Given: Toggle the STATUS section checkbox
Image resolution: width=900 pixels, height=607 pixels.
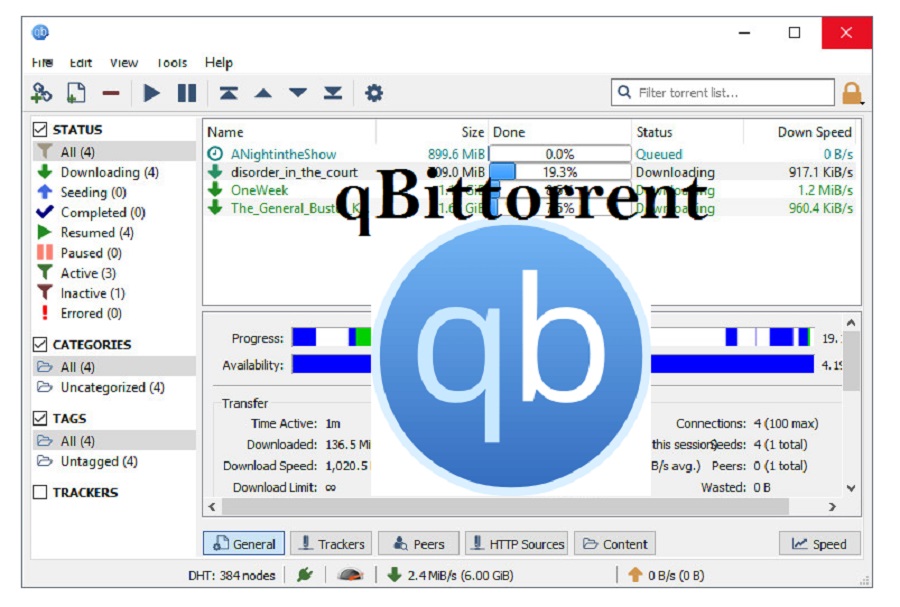Looking at the screenshot, I should coord(40,130).
